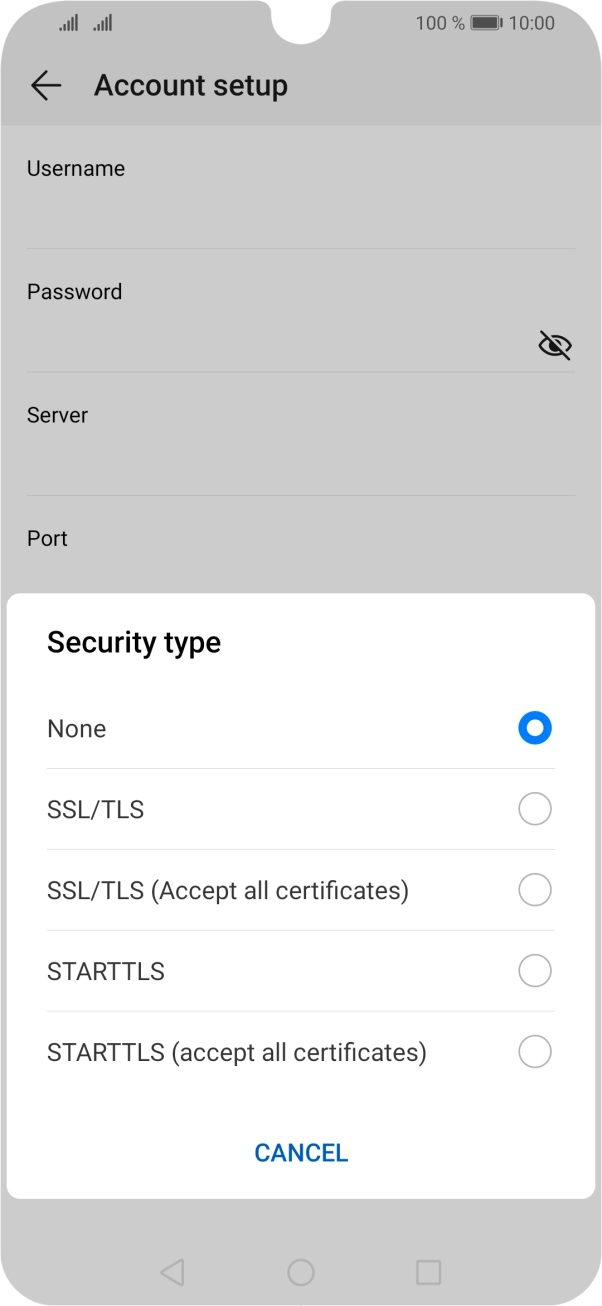The image size is (602, 1306).
Task: Choose the SSL/TLS radio button
Action: [x=535, y=809]
